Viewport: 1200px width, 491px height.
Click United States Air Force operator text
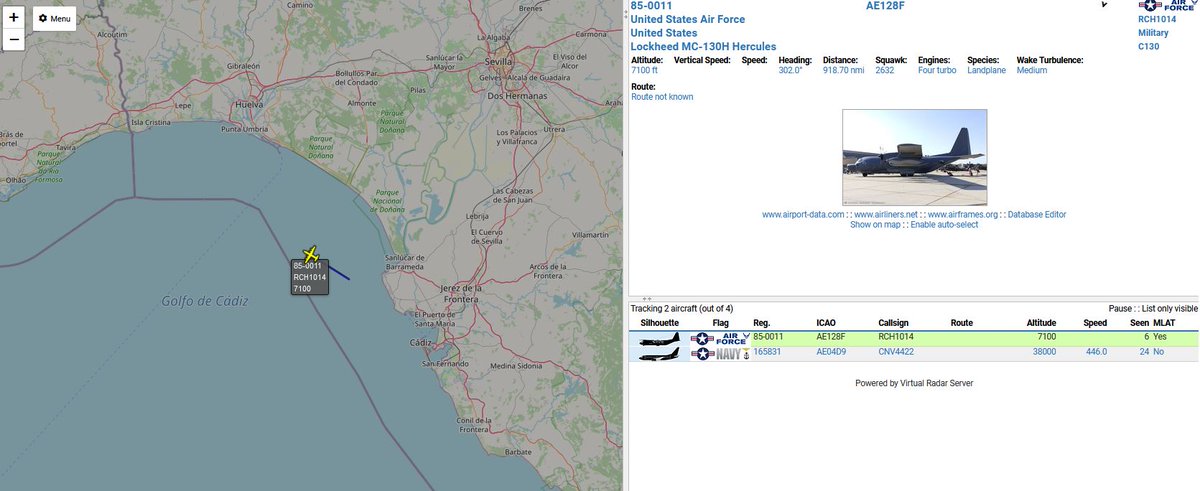[x=688, y=20]
